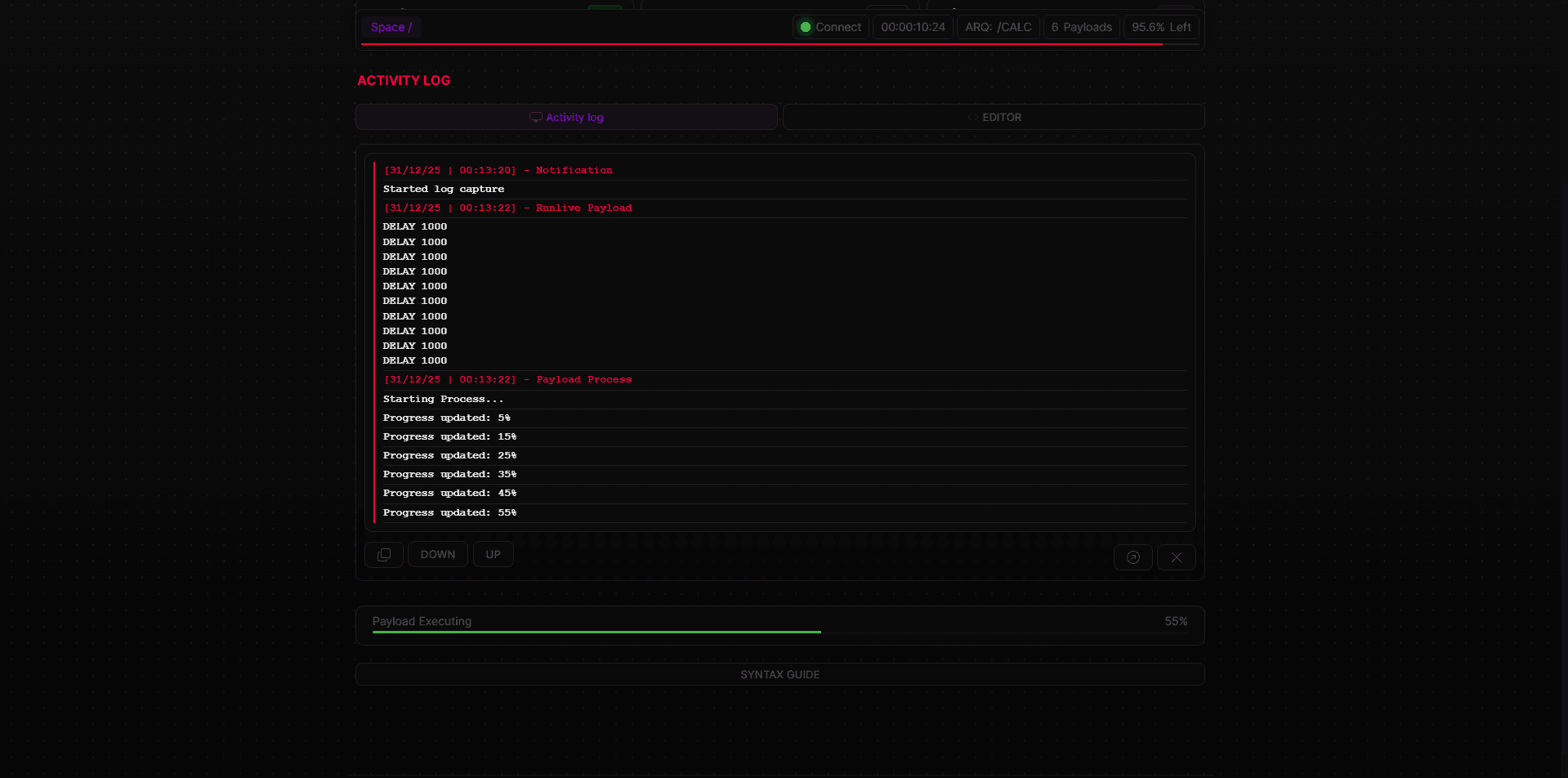1568x778 pixels.
Task: Expand the SYNTAX GUIDE section
Action: (x=780, y=674)
